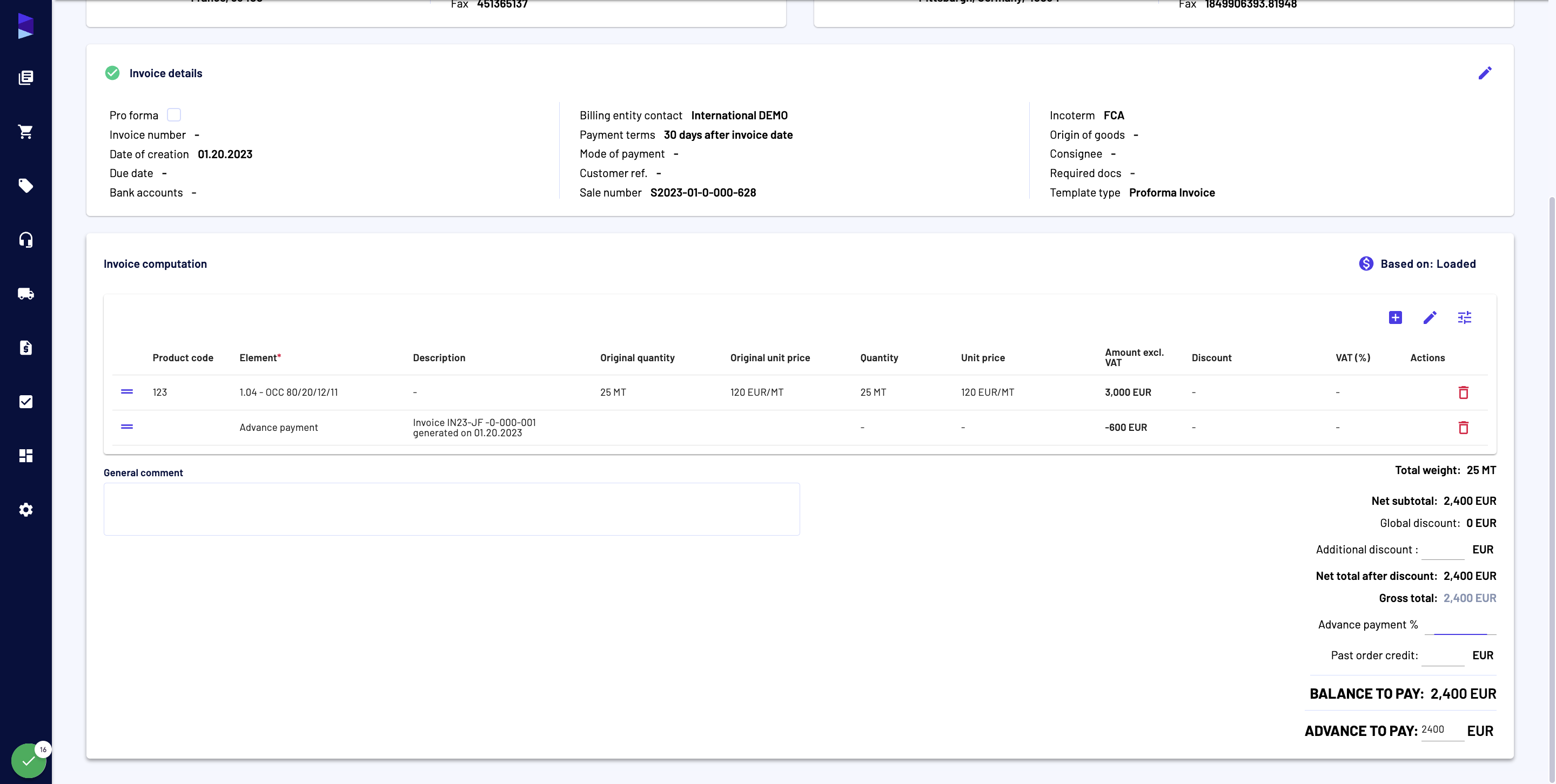
Task: Open the library documents sidebar icon
Action: click(25, 77)
